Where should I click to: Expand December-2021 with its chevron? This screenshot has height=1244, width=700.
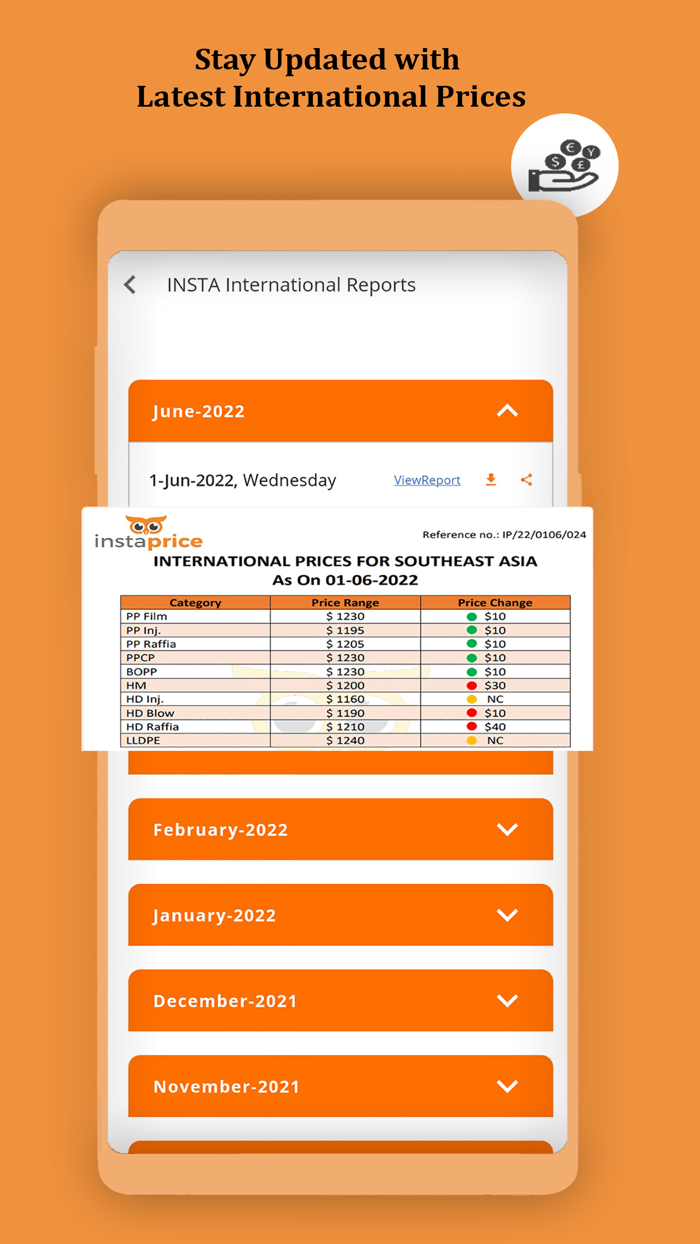tap(508, 1001)
